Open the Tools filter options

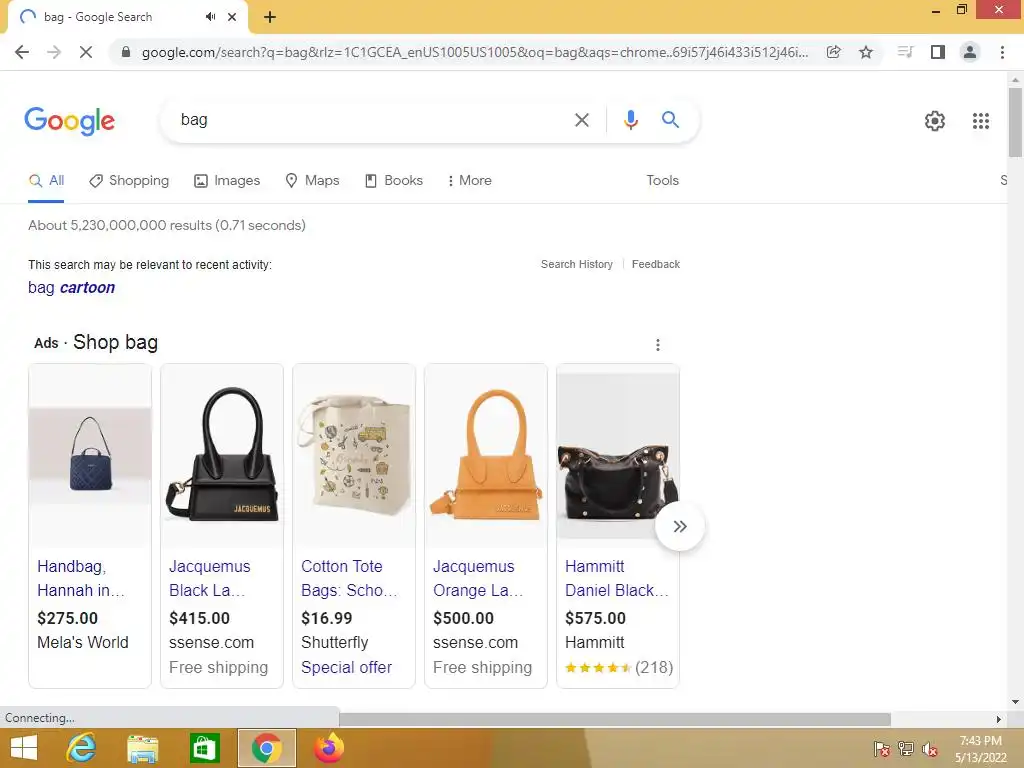662,181
